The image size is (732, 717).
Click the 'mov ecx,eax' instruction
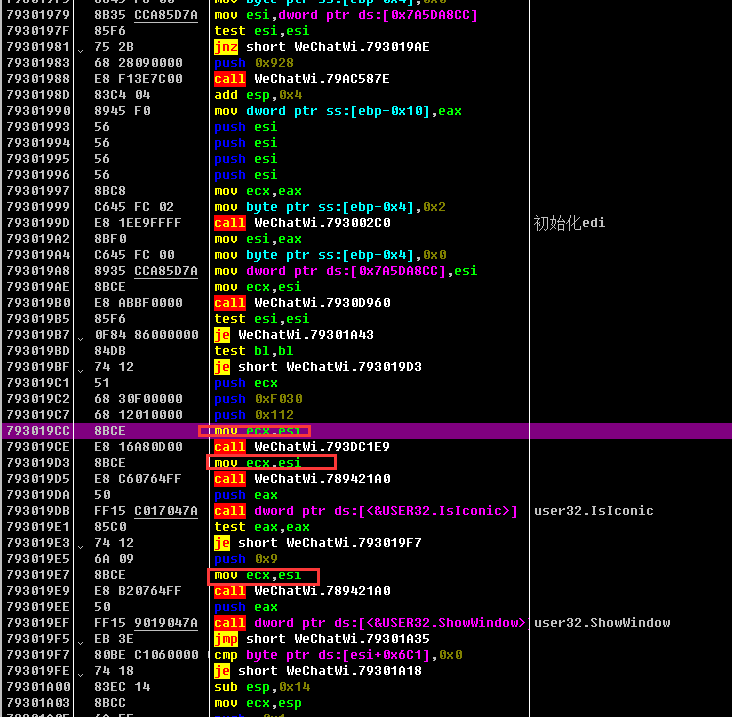point(258,191)
